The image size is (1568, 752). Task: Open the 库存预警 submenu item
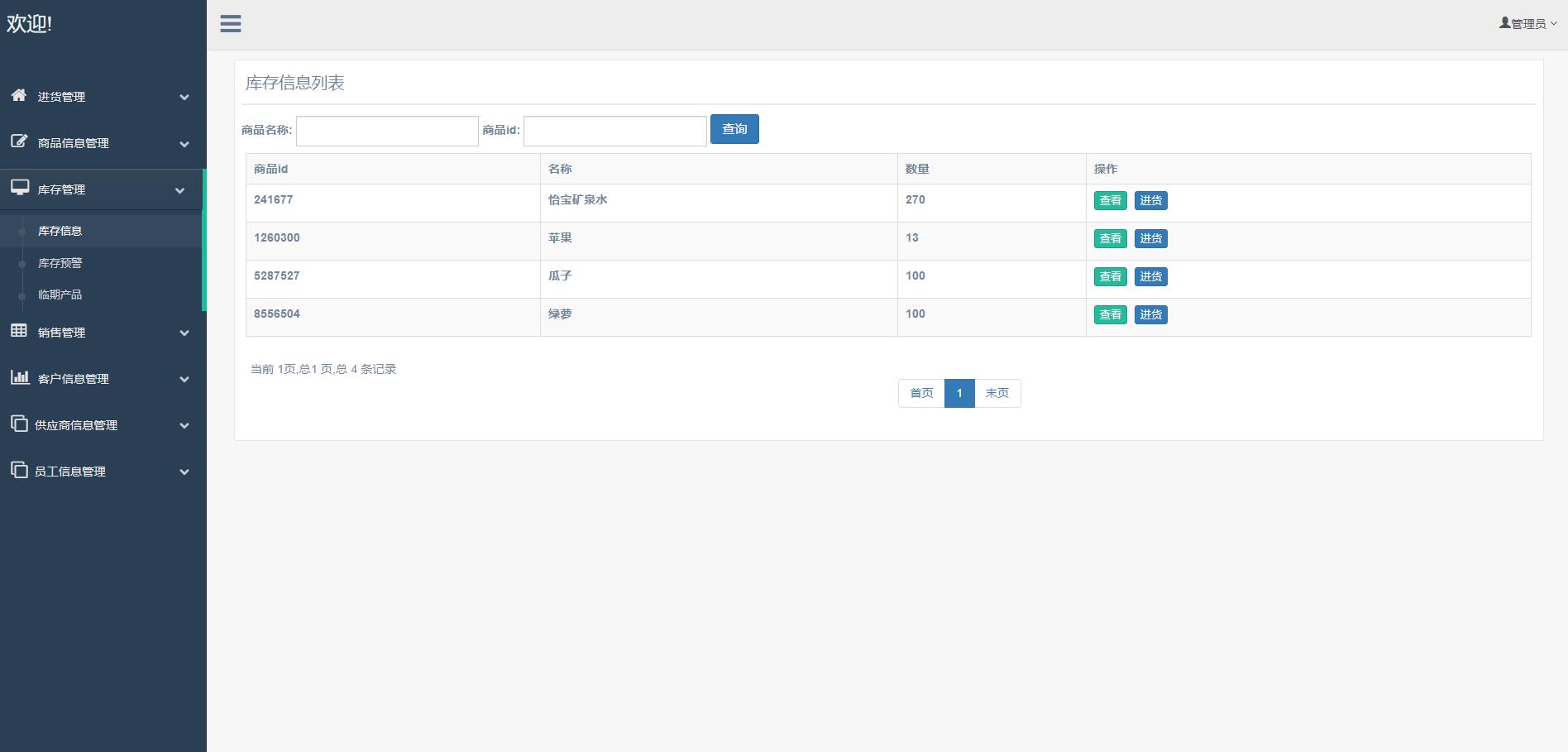[x=60, y=263]
